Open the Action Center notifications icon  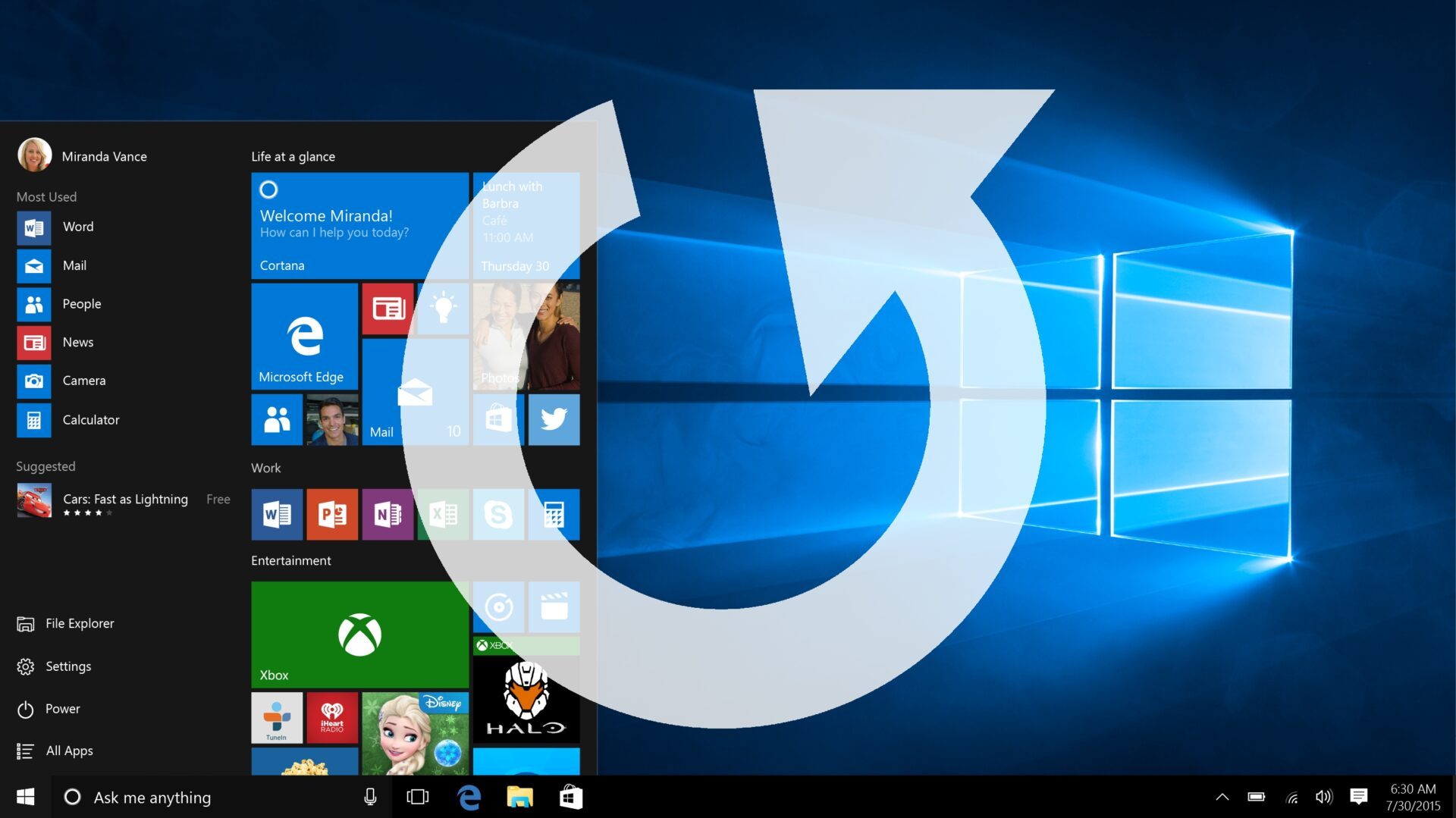pyautogui.click(x=1359, y=797)
